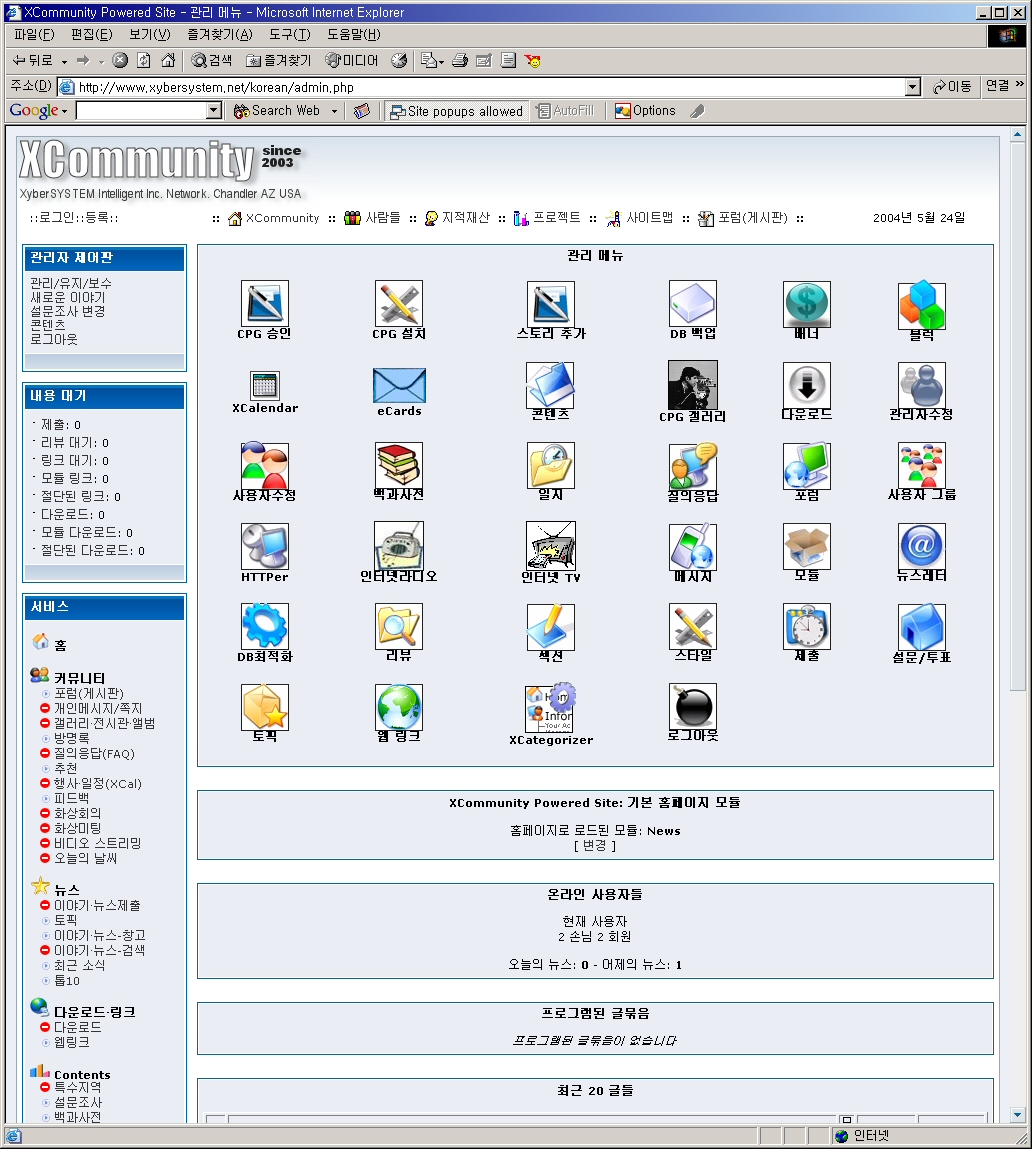1032x1149 pixels.
Task: Open the XCategorizer module icon
Action: coord(550,709)
